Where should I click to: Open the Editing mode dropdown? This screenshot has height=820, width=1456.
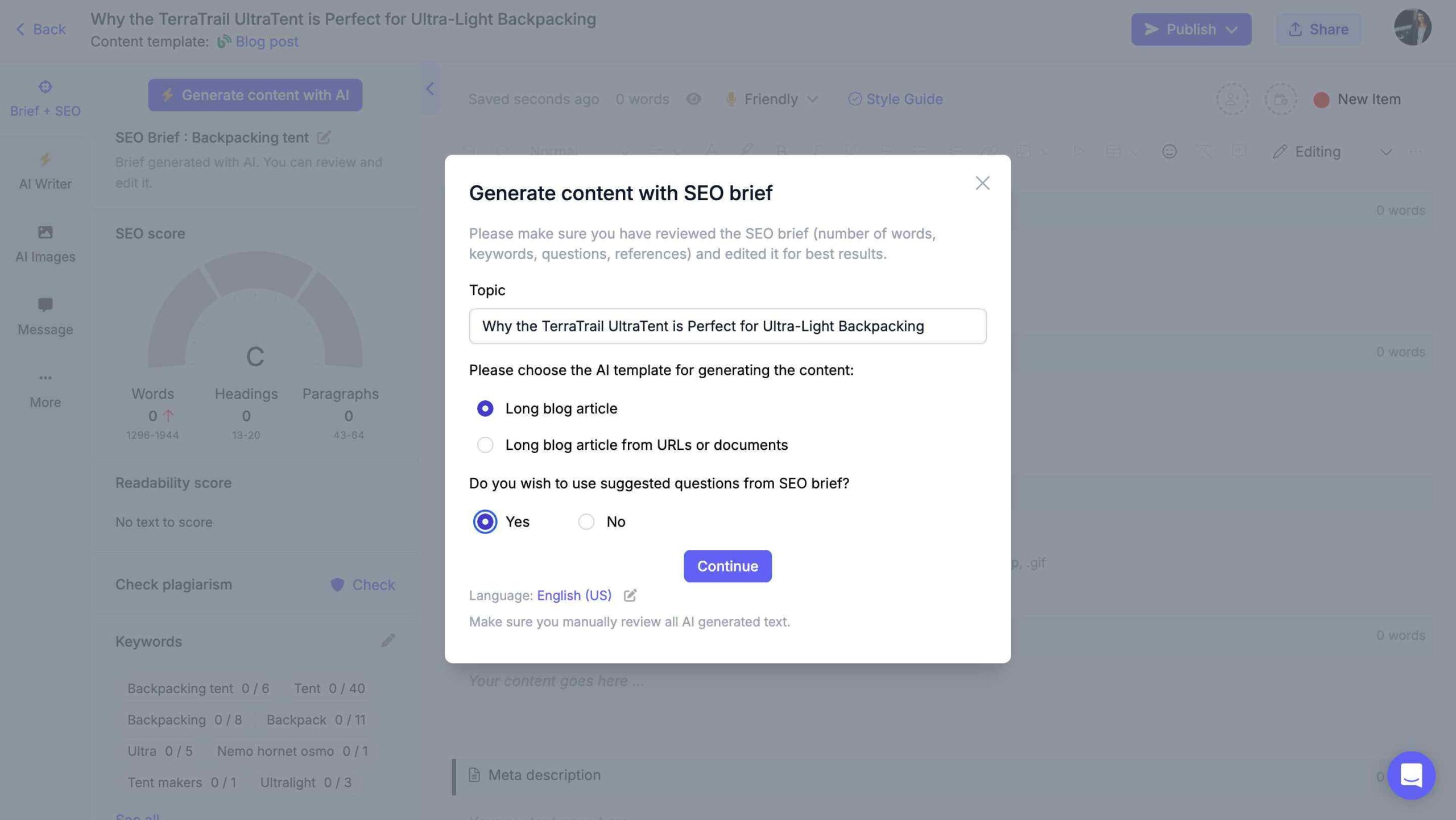(x=1332, y=152)
